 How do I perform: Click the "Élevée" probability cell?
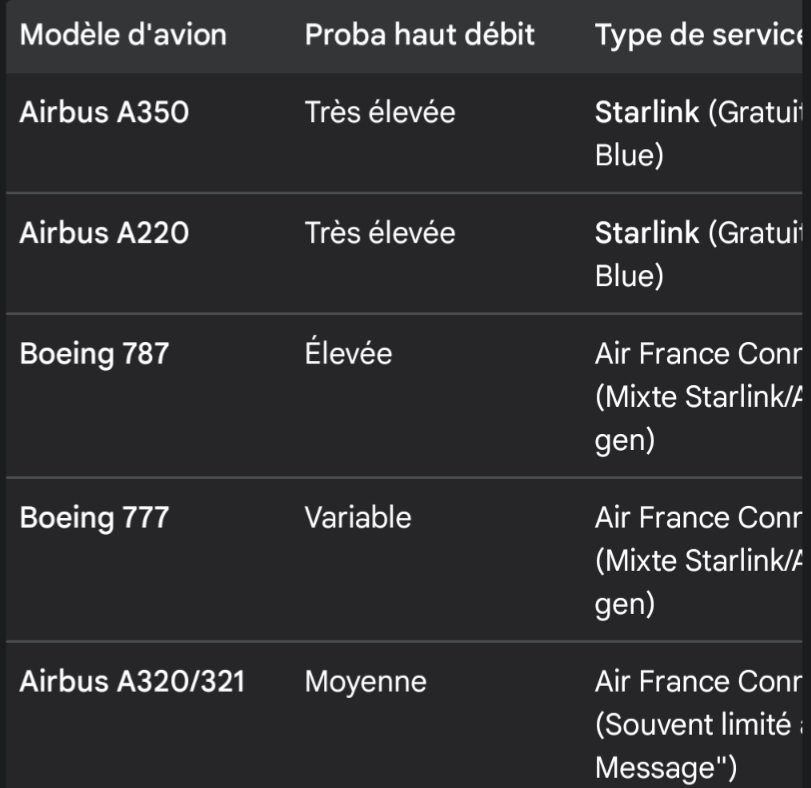[x=348, y=354]
